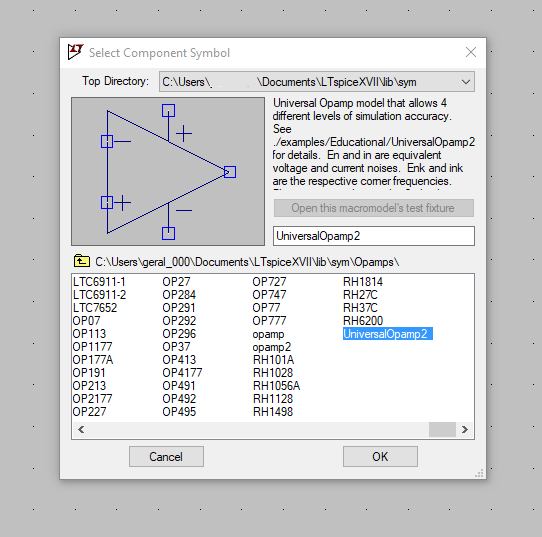
Task: Select OP2177 in the list
Action: coord(92,399)
